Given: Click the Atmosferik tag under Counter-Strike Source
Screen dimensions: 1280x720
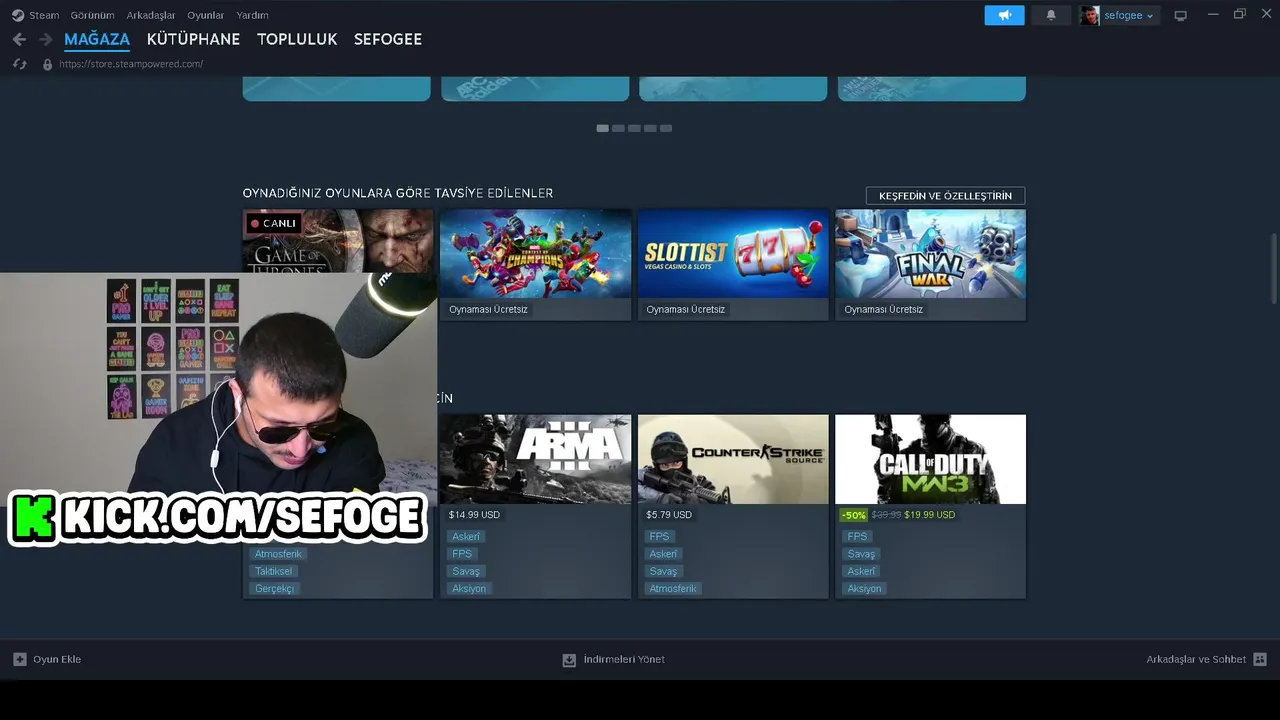Looking at the screenshot, I should [673, 589].
